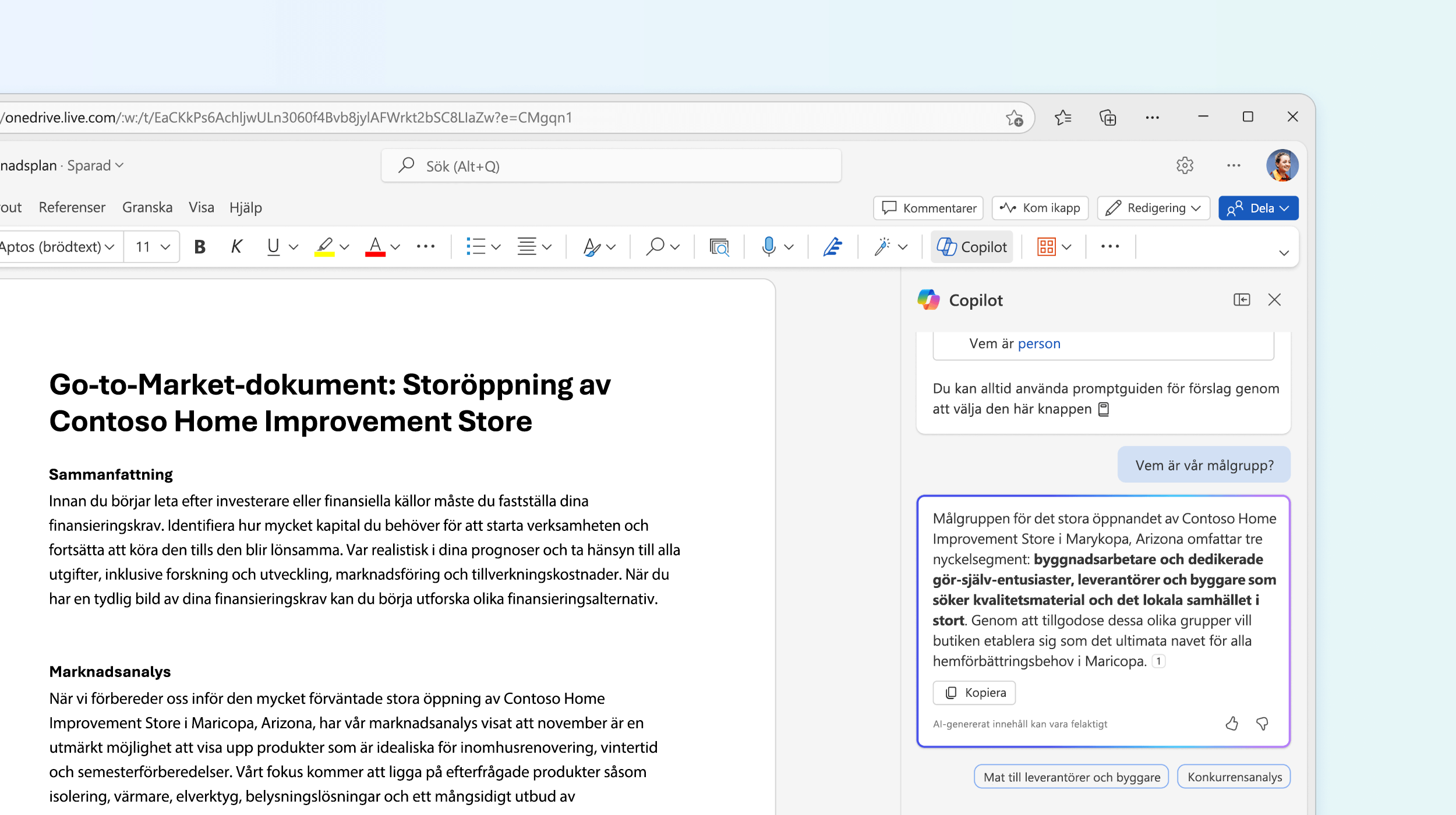Click the Kom ikapp button

[1040, 208]
